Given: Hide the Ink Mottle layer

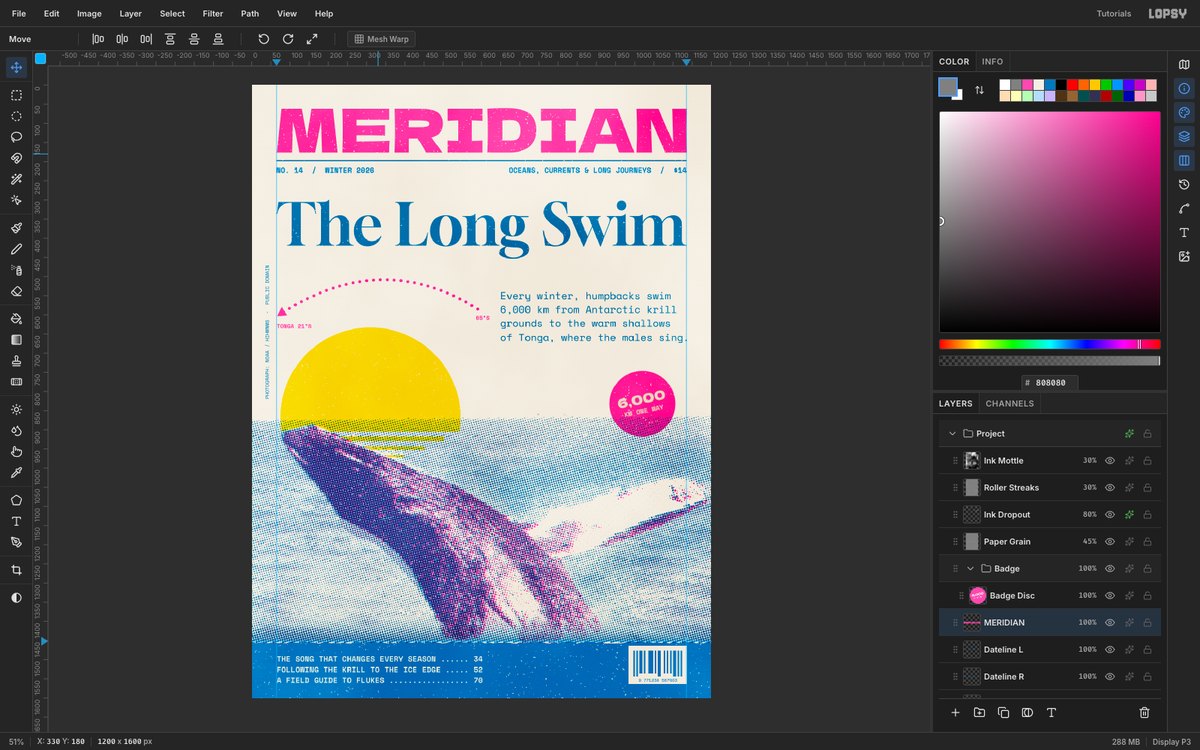Looking at the screenshot, I should click(x=1109, y=461).
